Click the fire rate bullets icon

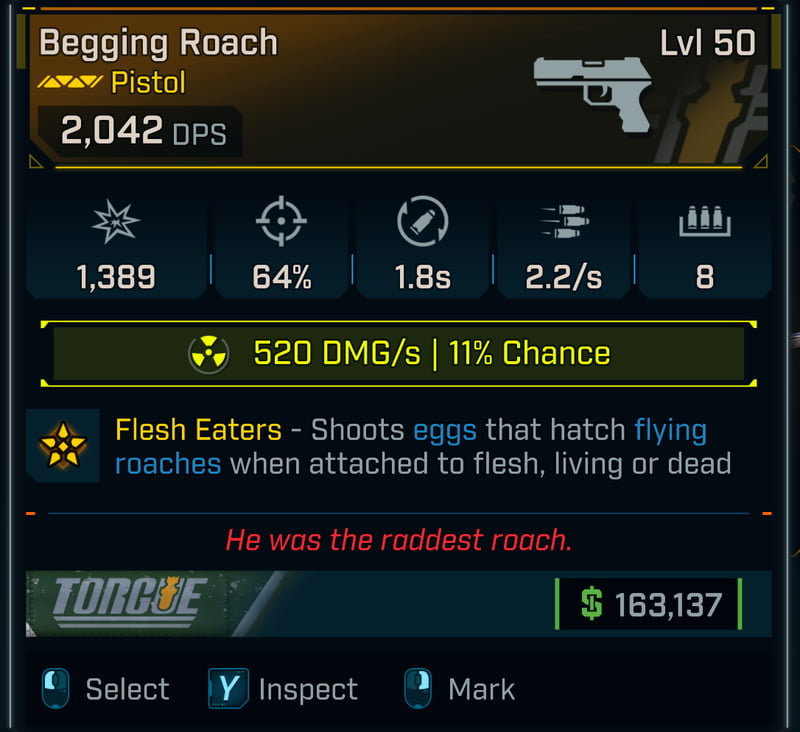pos(564,221)
